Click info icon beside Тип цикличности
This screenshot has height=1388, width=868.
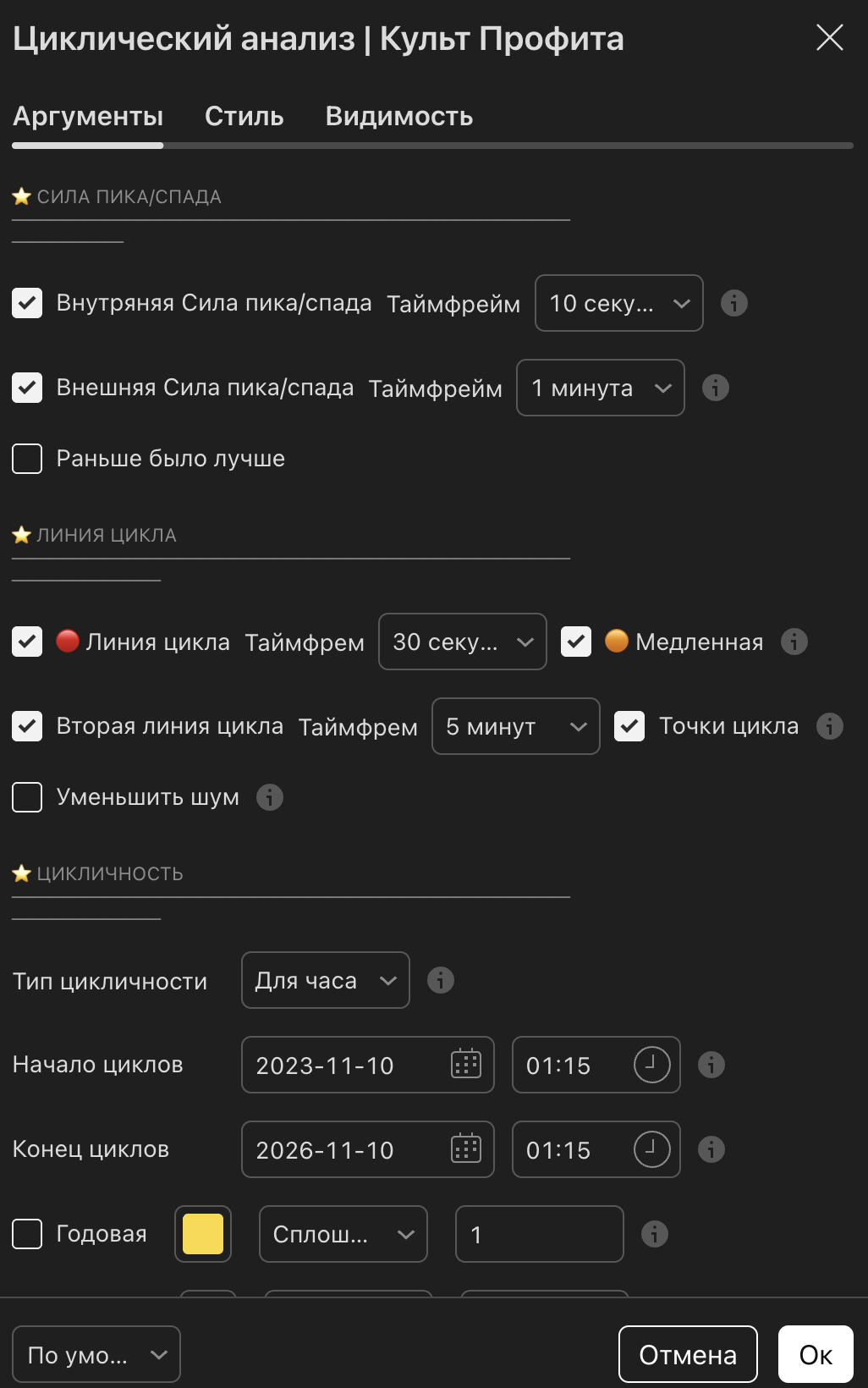point(440,980)
